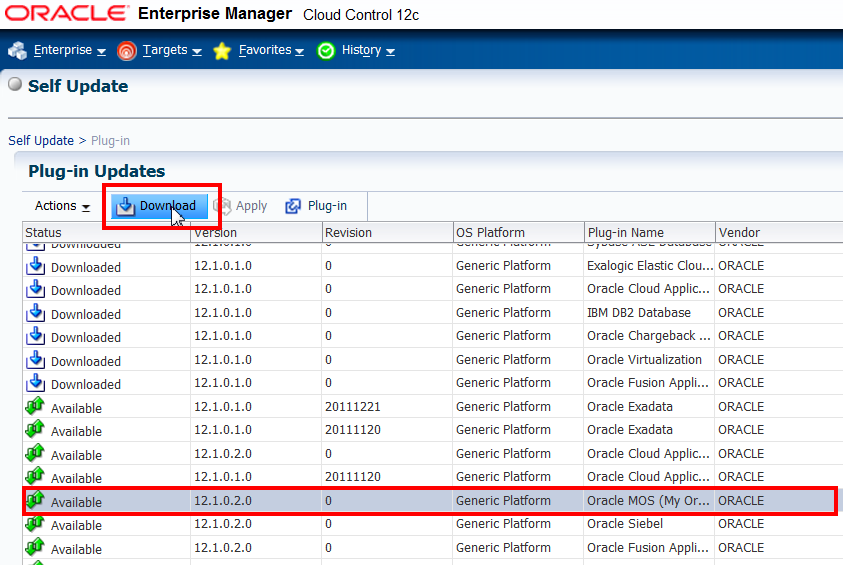
Task: Click the Enterprise menu dropdown arrow
Action: tap(101, 52)
